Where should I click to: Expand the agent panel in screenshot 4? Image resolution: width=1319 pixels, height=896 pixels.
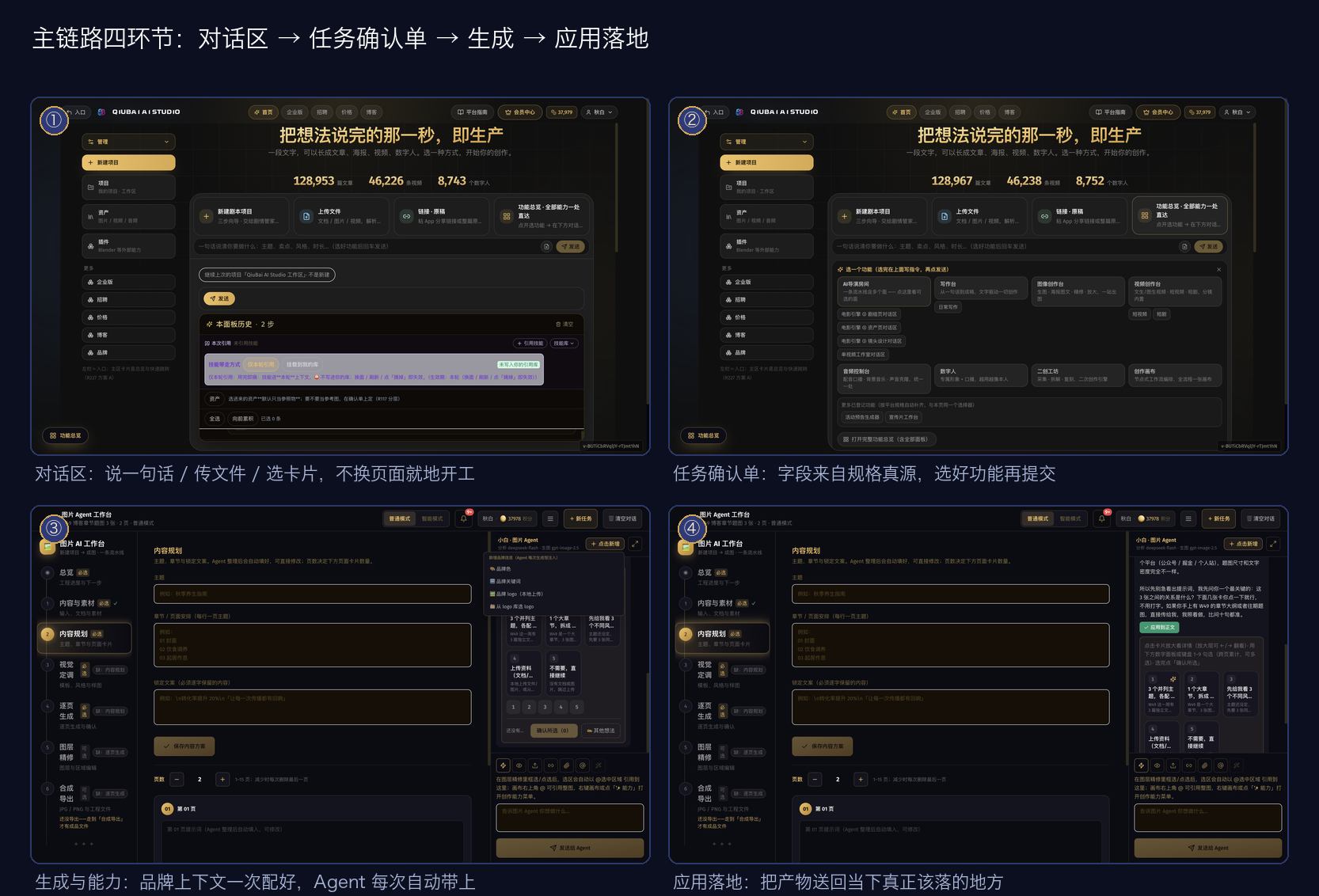[1273, 544]
